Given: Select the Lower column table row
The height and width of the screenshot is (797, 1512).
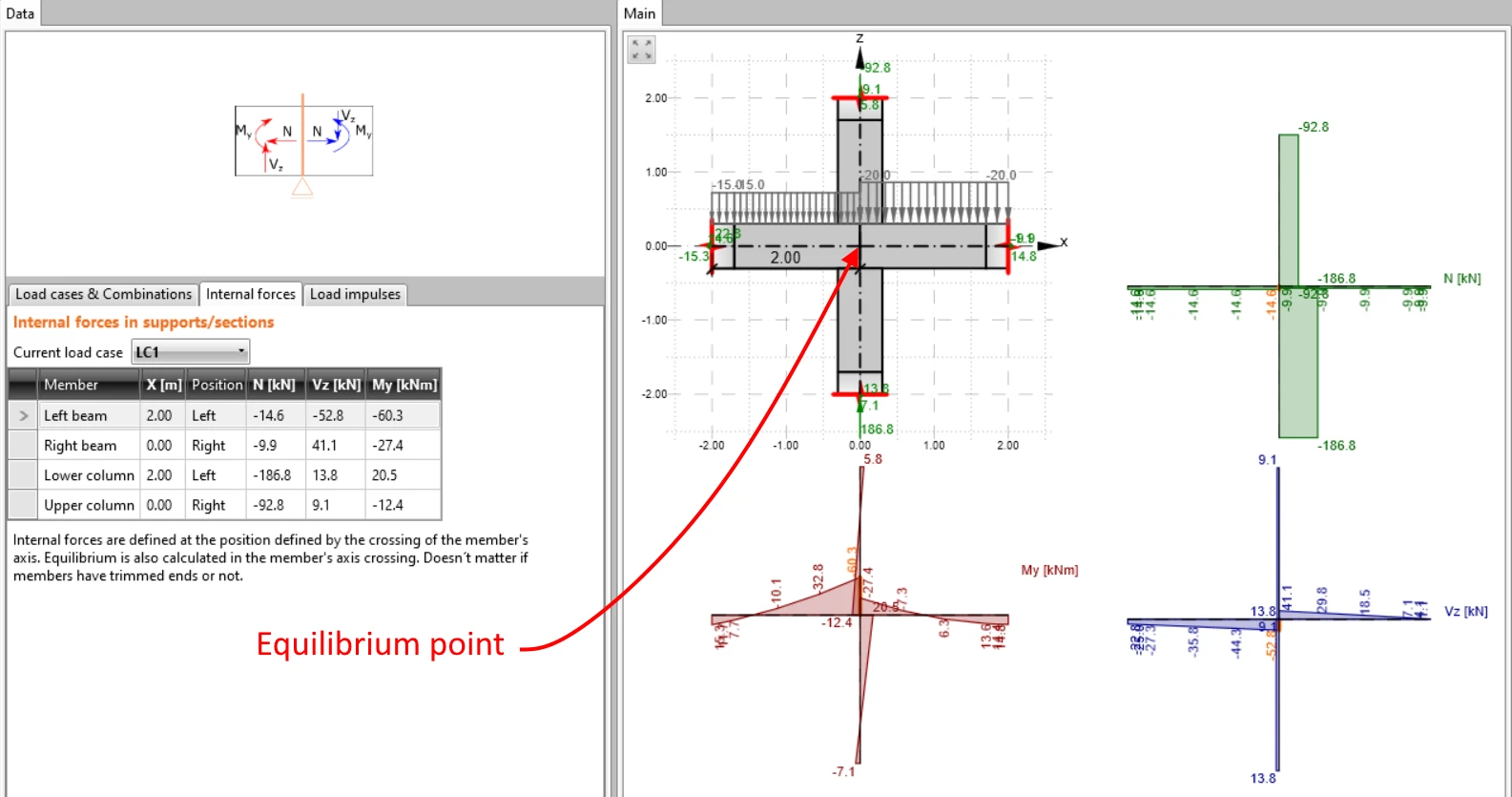Looking at the screenshot, I should [224, 474].
